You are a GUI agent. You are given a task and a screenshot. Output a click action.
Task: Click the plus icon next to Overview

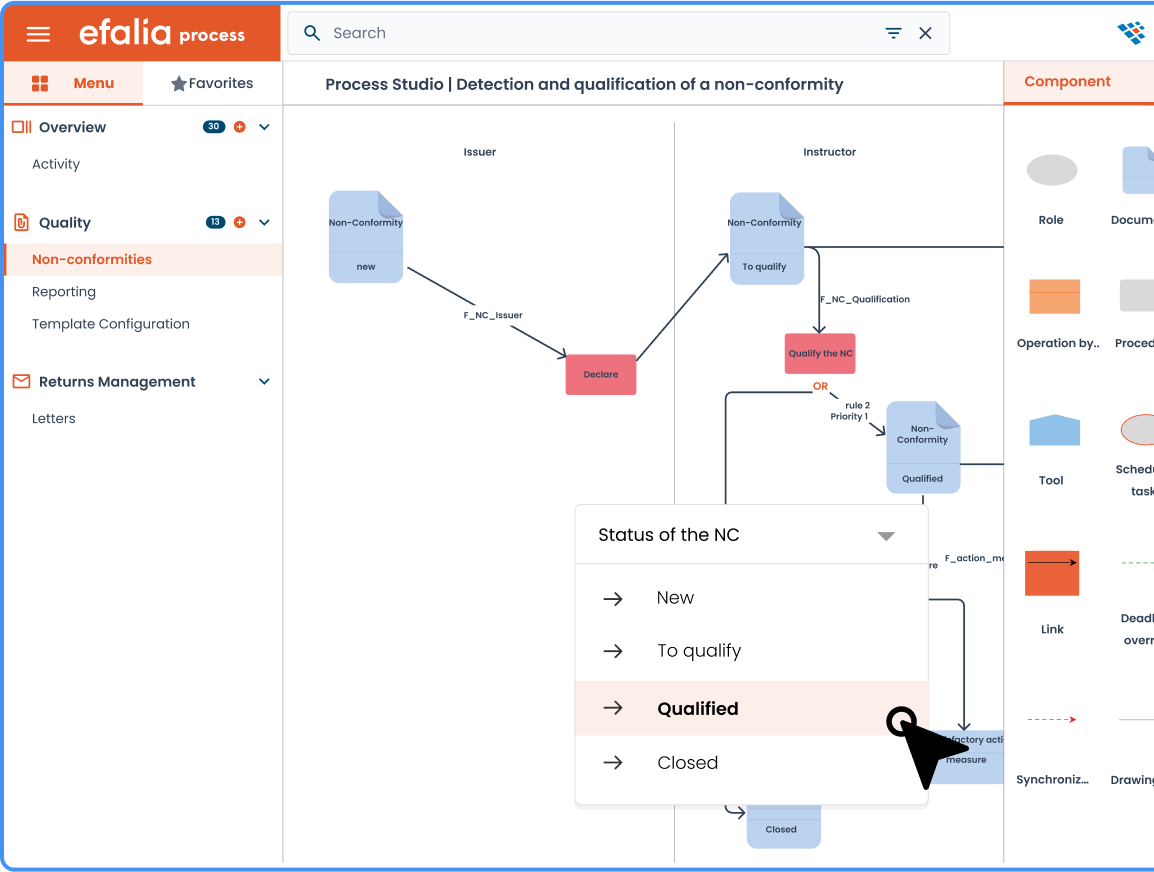tap(239, 127)
